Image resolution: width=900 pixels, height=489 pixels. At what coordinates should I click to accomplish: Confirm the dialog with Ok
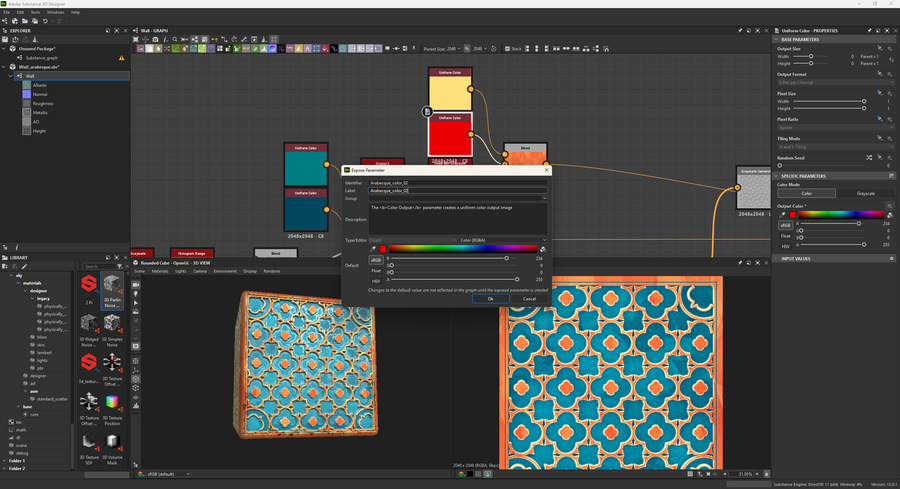coord(490,298)
